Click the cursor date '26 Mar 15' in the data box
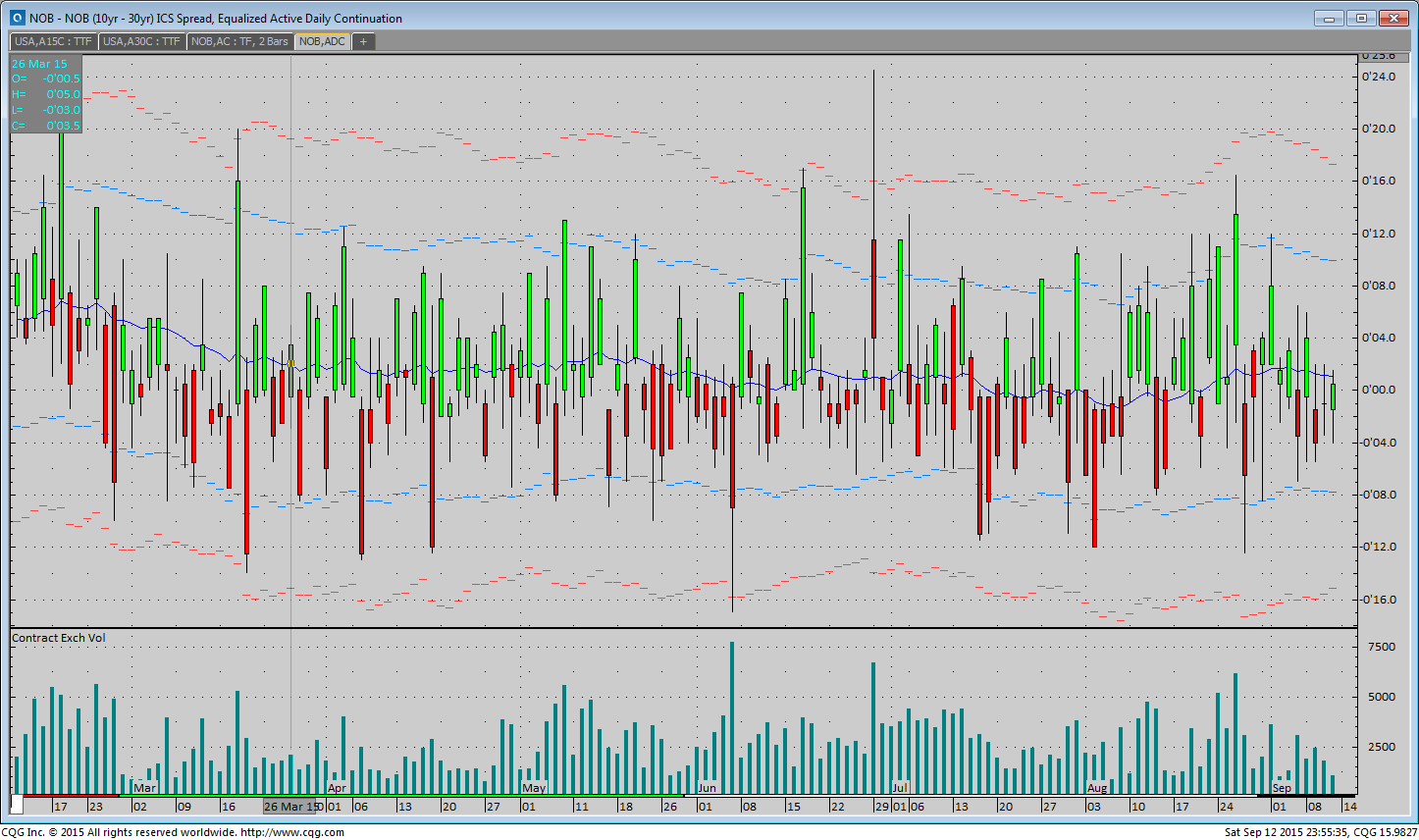 click(40, 64)
